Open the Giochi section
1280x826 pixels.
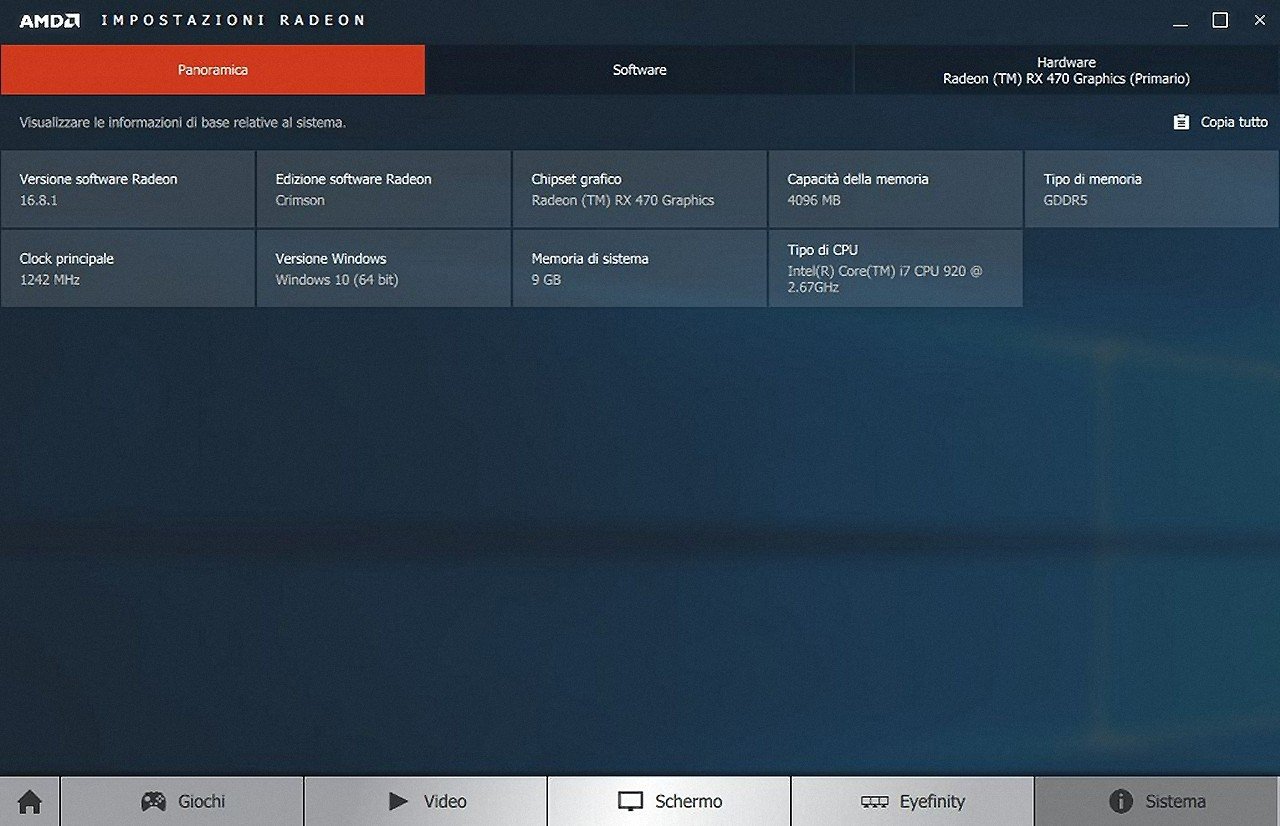182,801
